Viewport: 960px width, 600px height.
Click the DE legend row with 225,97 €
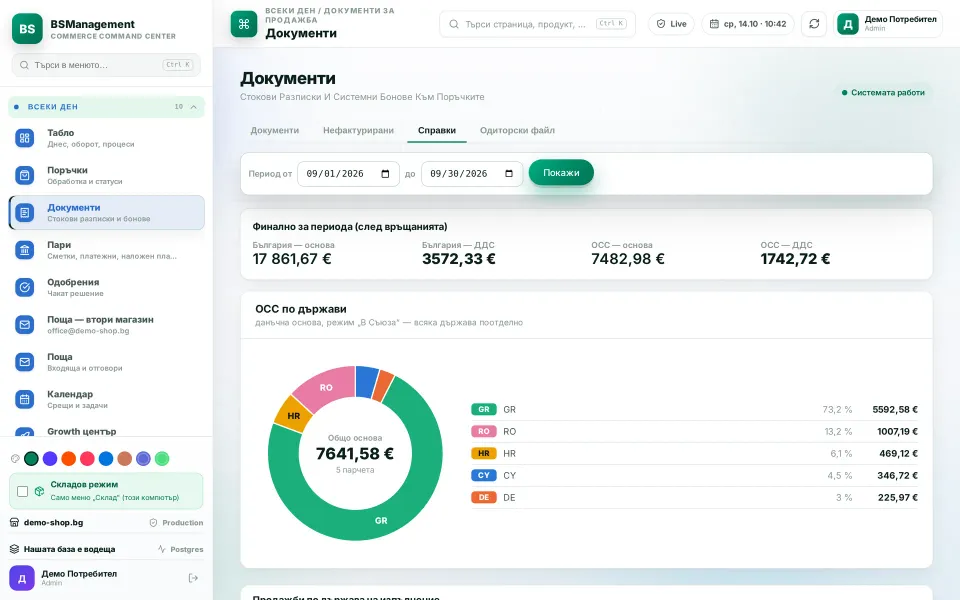click(x=694, y=497)
